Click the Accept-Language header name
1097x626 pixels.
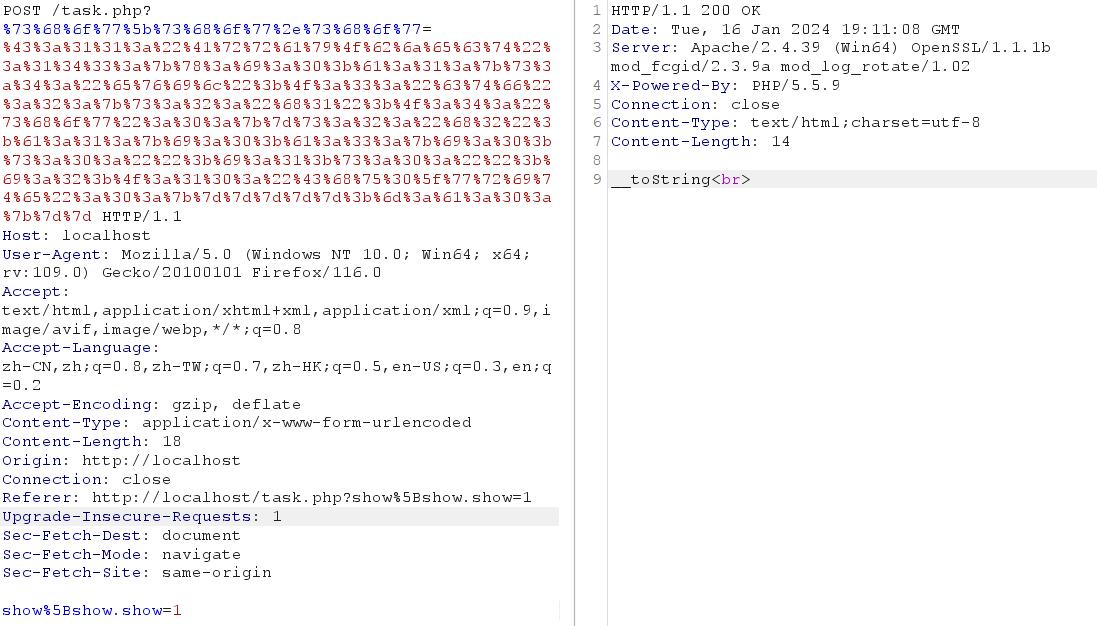pyautogui.click(x=79, y=348)
